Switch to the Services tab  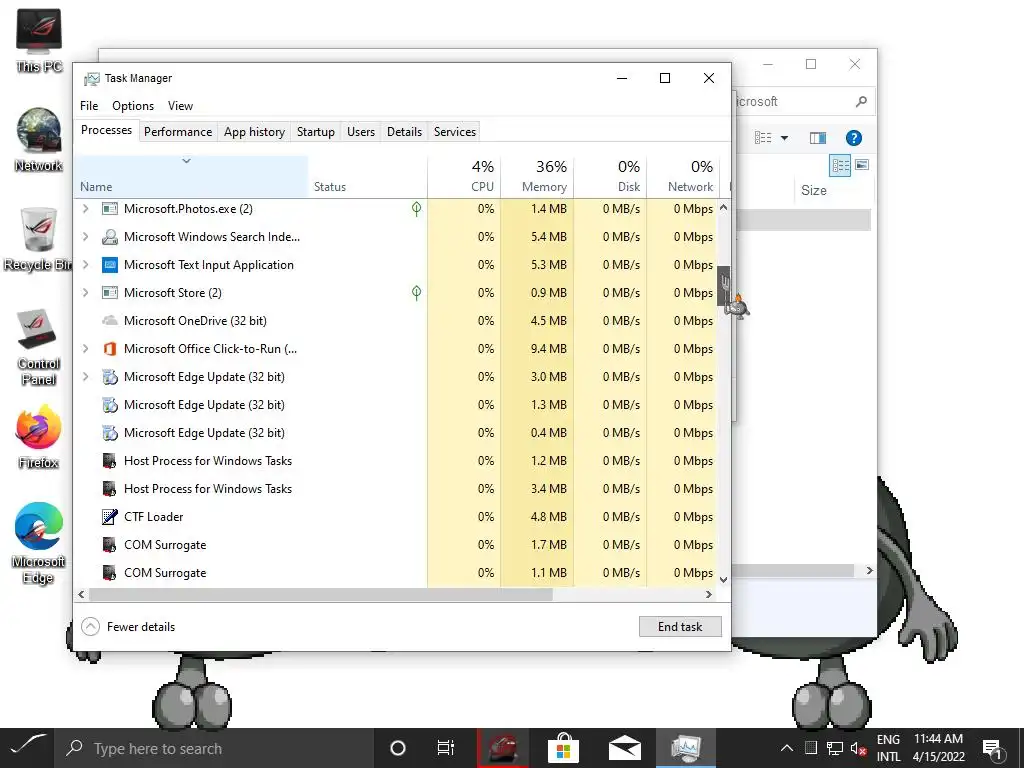[x=455, y=132]
